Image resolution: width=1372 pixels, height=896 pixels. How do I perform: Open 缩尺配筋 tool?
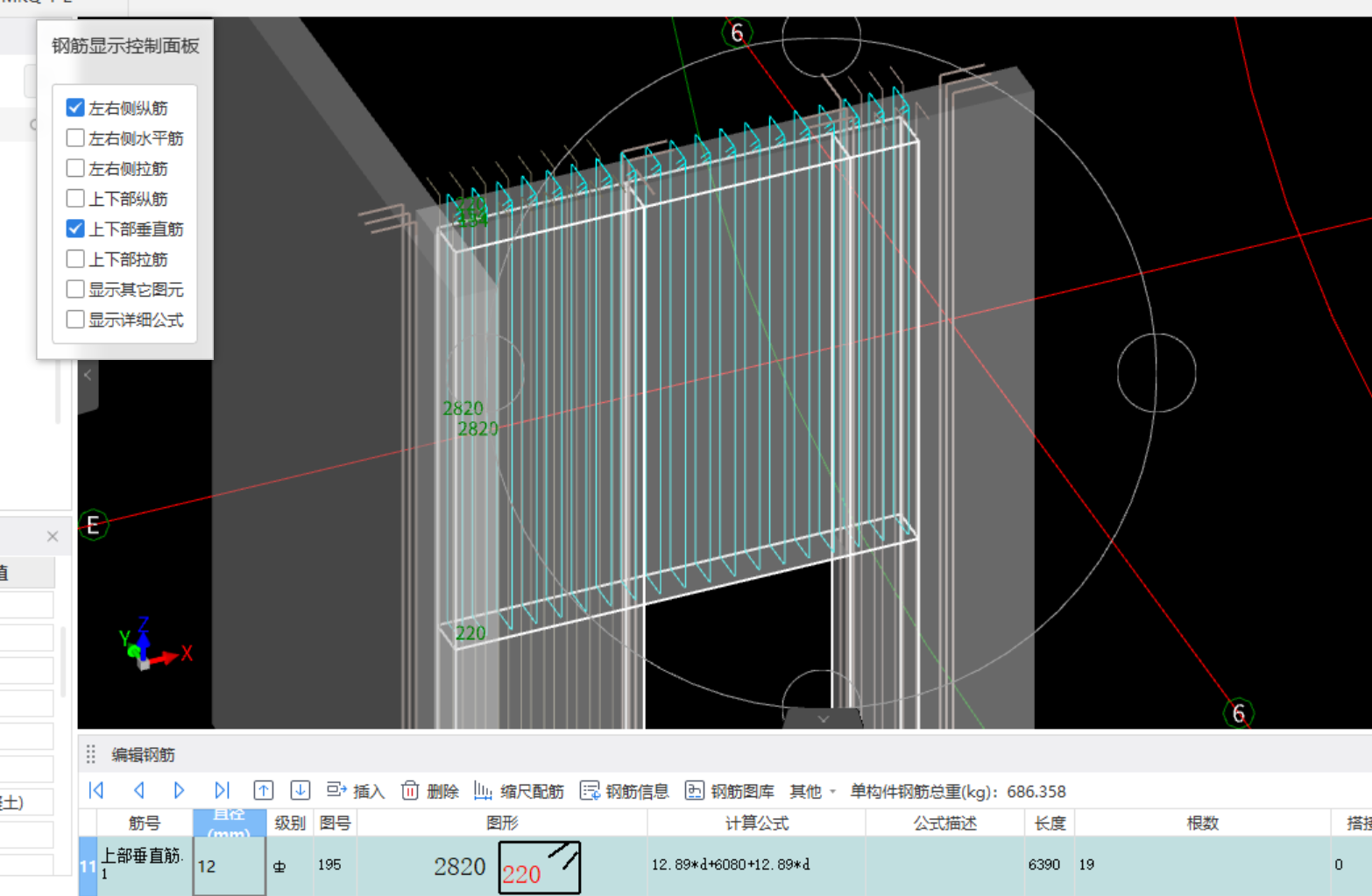519,791
